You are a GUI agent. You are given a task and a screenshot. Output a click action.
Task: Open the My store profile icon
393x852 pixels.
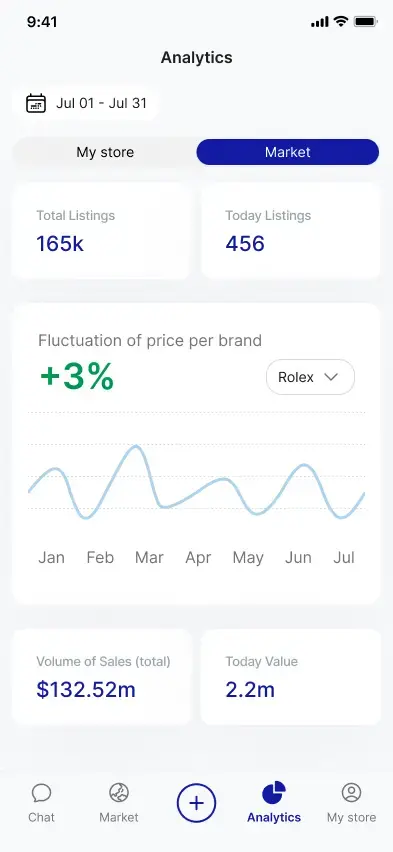[x=351, y=793]
